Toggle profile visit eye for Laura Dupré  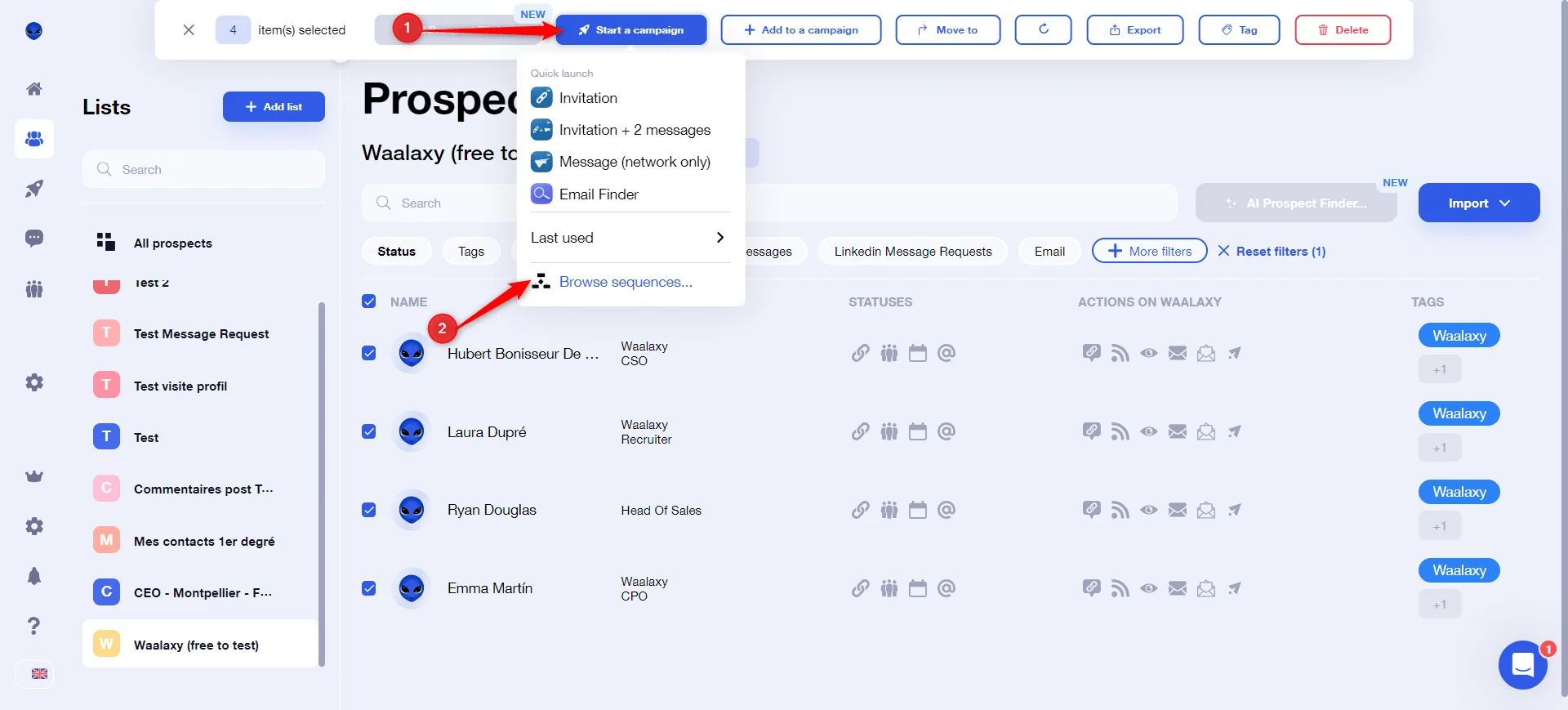(x=1149, y=431)
